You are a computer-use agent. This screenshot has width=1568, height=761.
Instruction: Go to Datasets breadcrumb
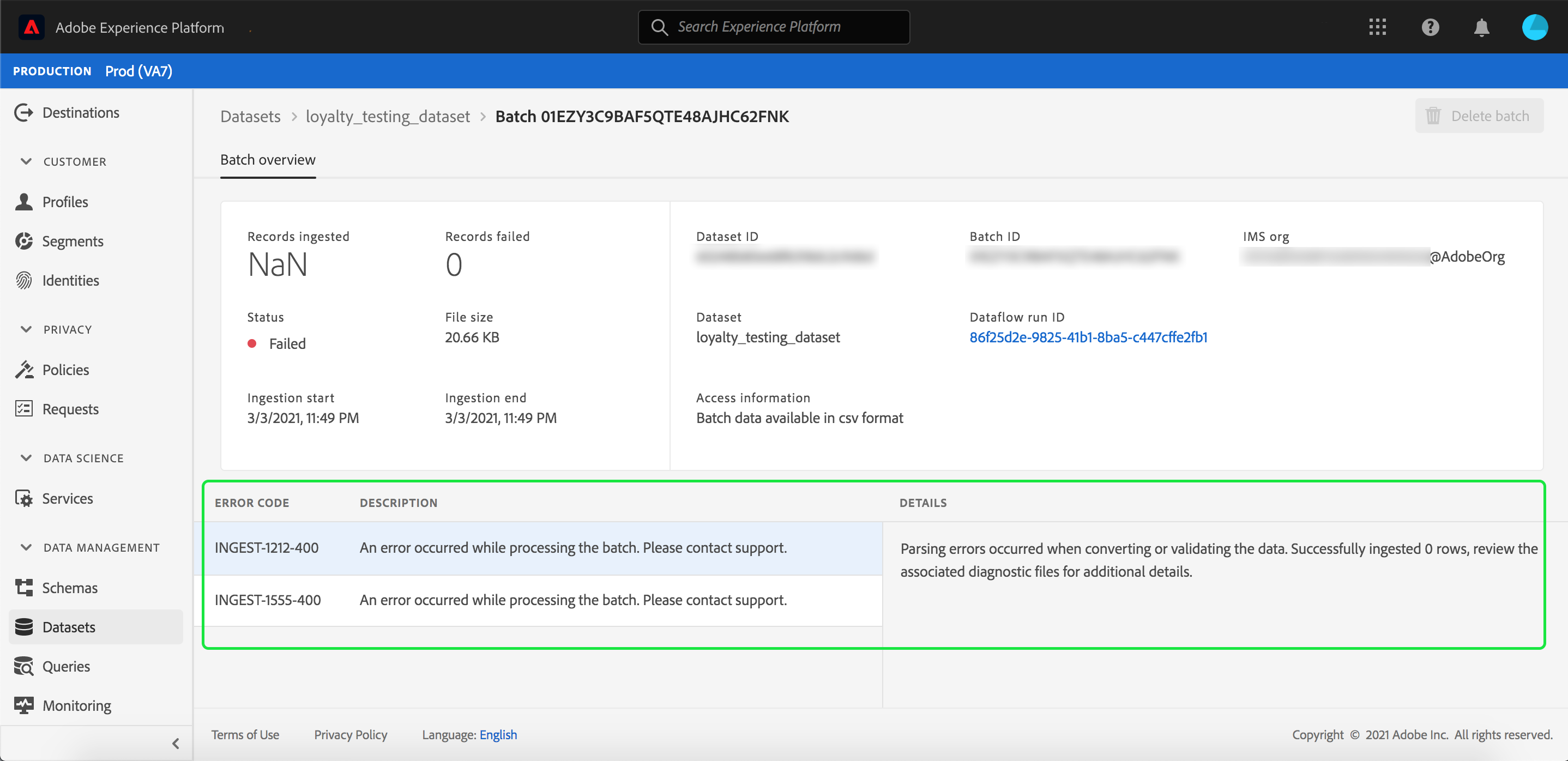pos(250,116)
